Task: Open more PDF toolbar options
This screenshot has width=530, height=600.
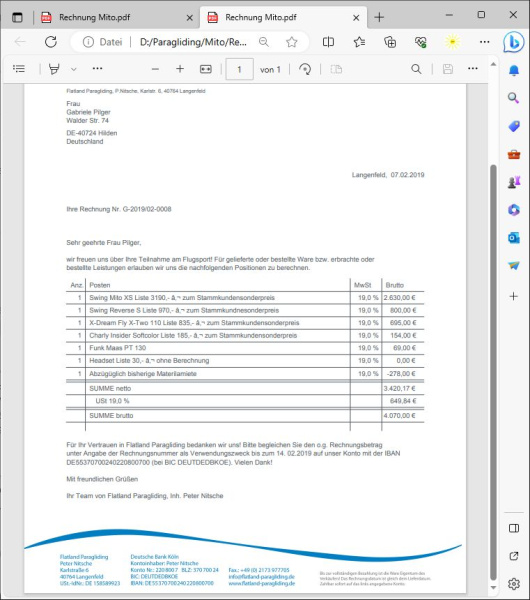Action: (x=473, y=68)
